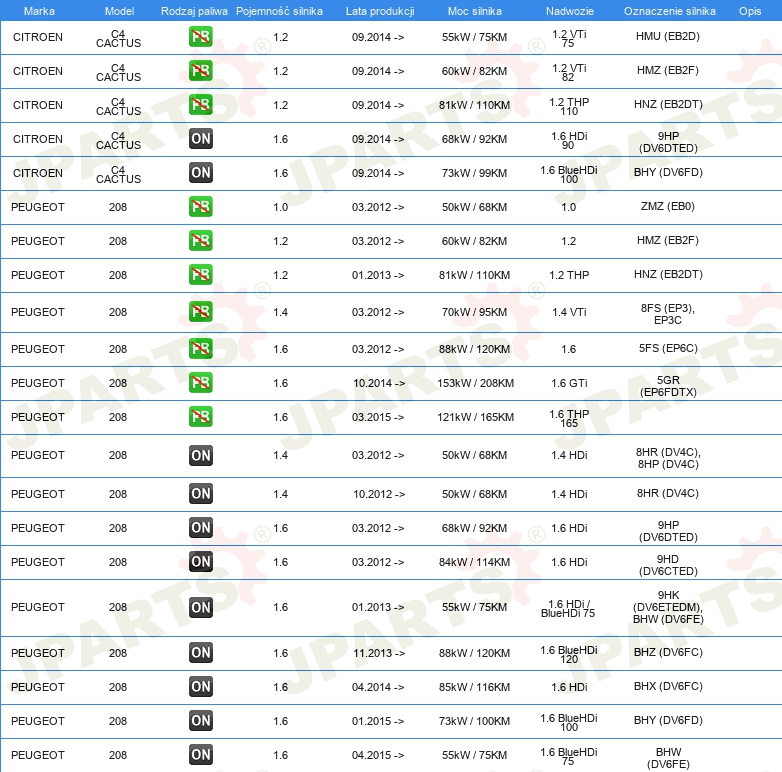Select cell 81kW / 110KM in Citroen row
The image size is (782, 772).
474,105
